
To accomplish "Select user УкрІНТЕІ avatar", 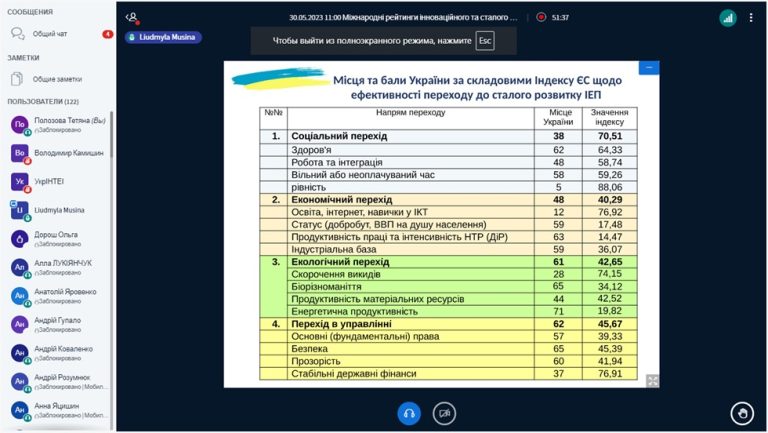I will [20, 182].
